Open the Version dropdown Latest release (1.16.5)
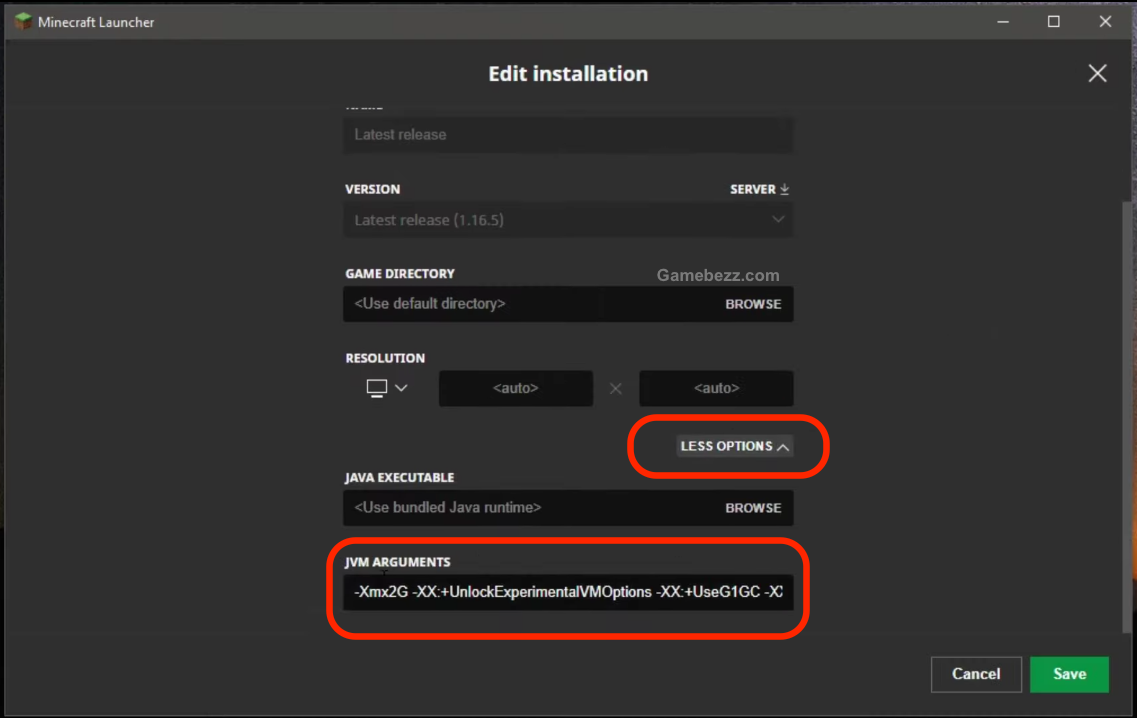This screenshot has height=718, width=1137. [x=568, y=220]
